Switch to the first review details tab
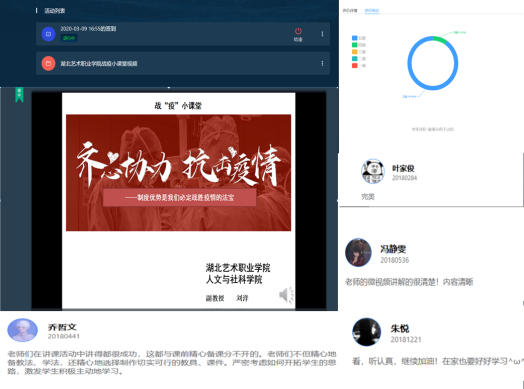This screenshot has height=389, width=524. [350, 11]
